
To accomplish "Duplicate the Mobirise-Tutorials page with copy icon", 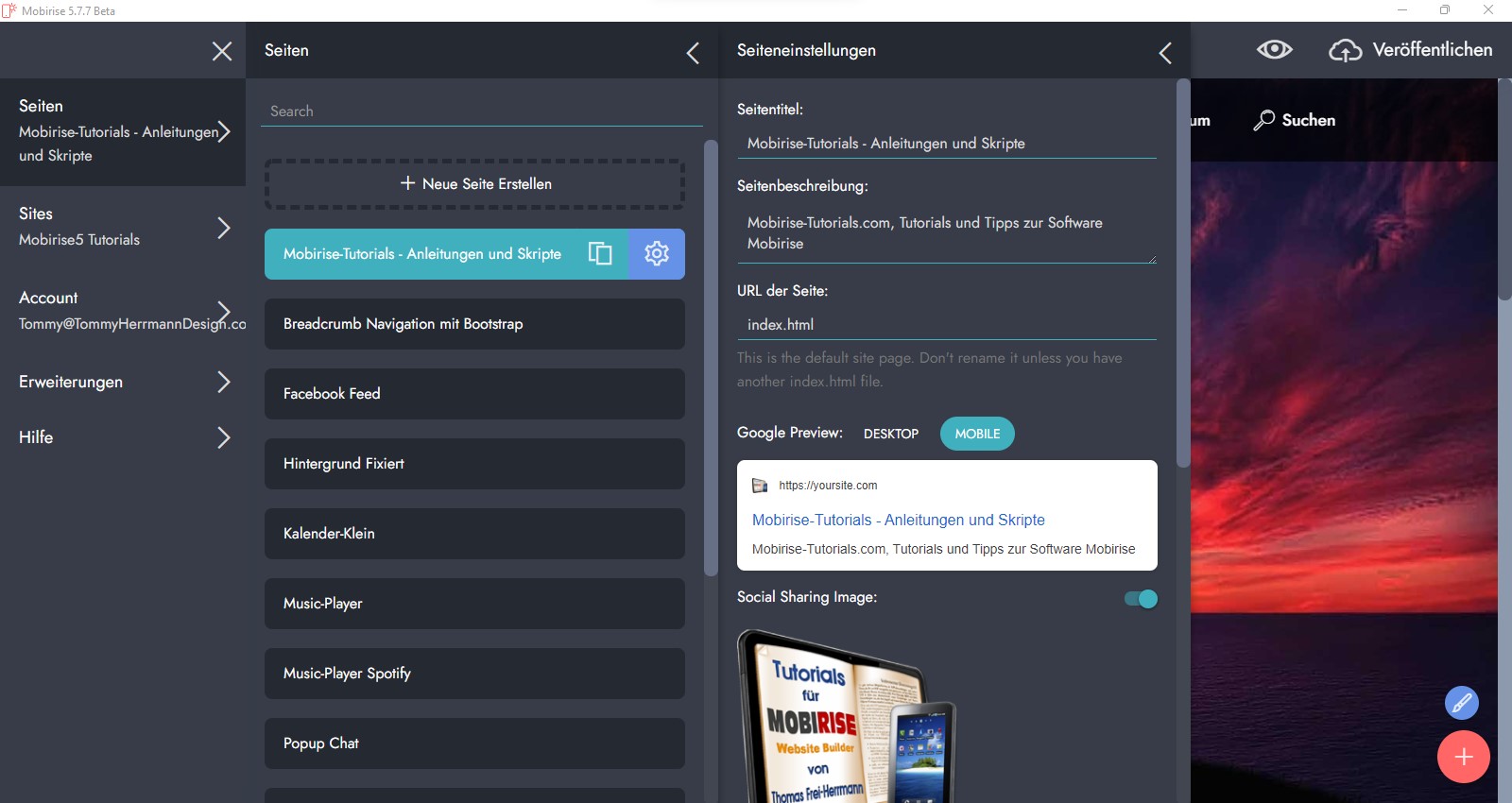I will coord(600,253).
